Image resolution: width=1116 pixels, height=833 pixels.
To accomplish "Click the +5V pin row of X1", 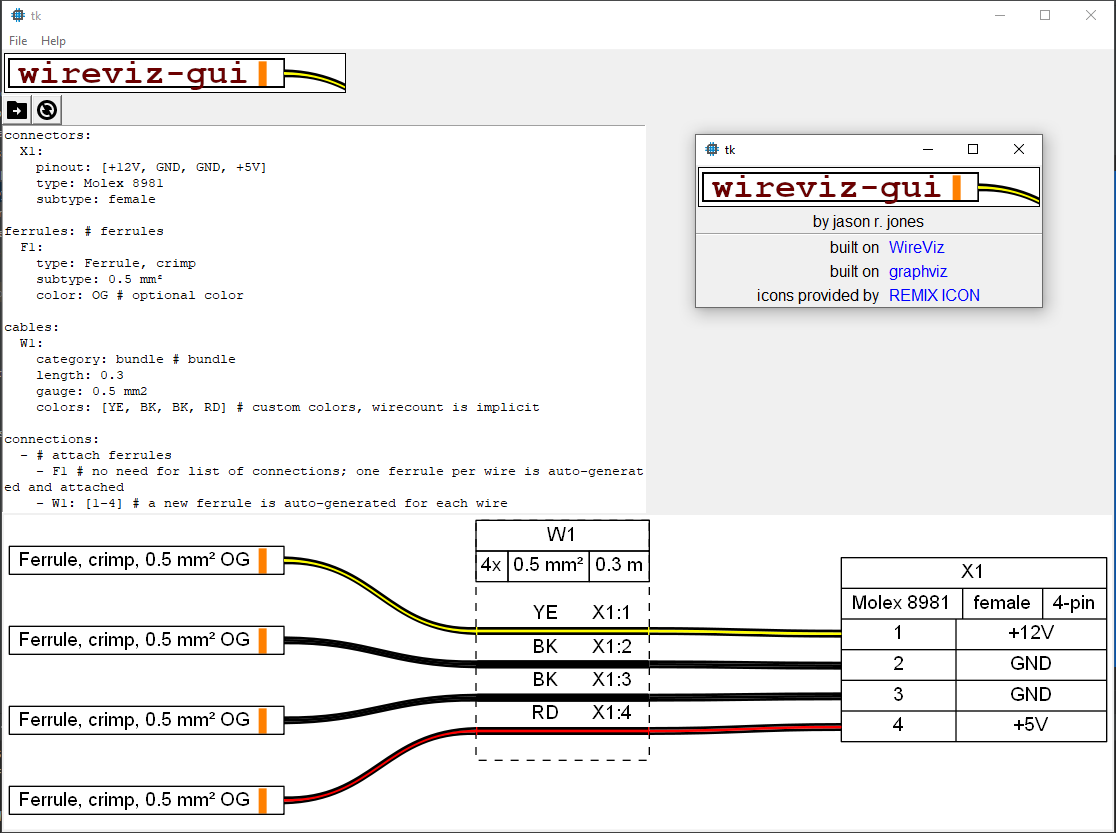I will point(1030,725).
